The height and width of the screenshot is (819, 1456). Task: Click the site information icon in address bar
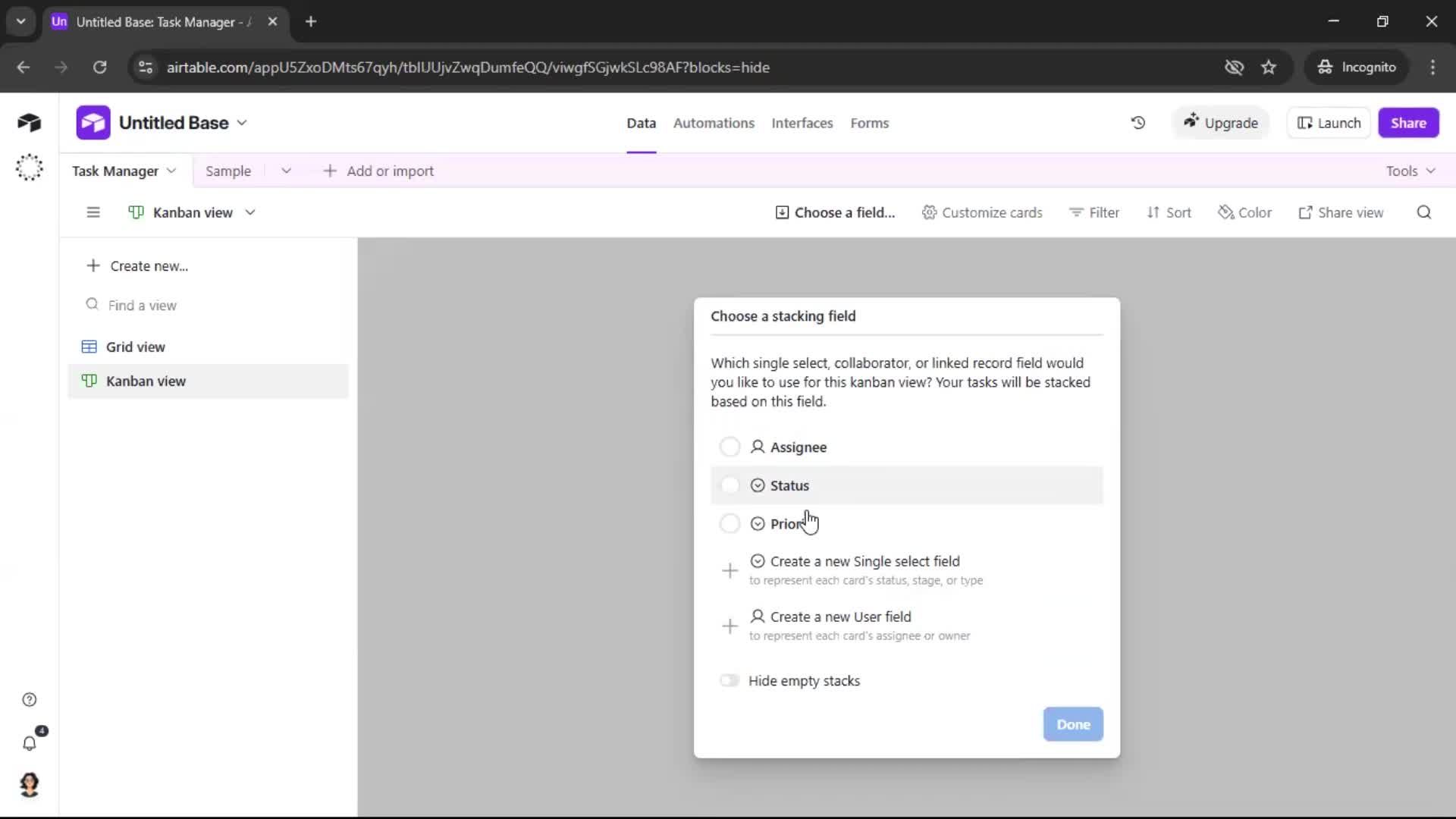pyautogui.click(x=145, y=67)
